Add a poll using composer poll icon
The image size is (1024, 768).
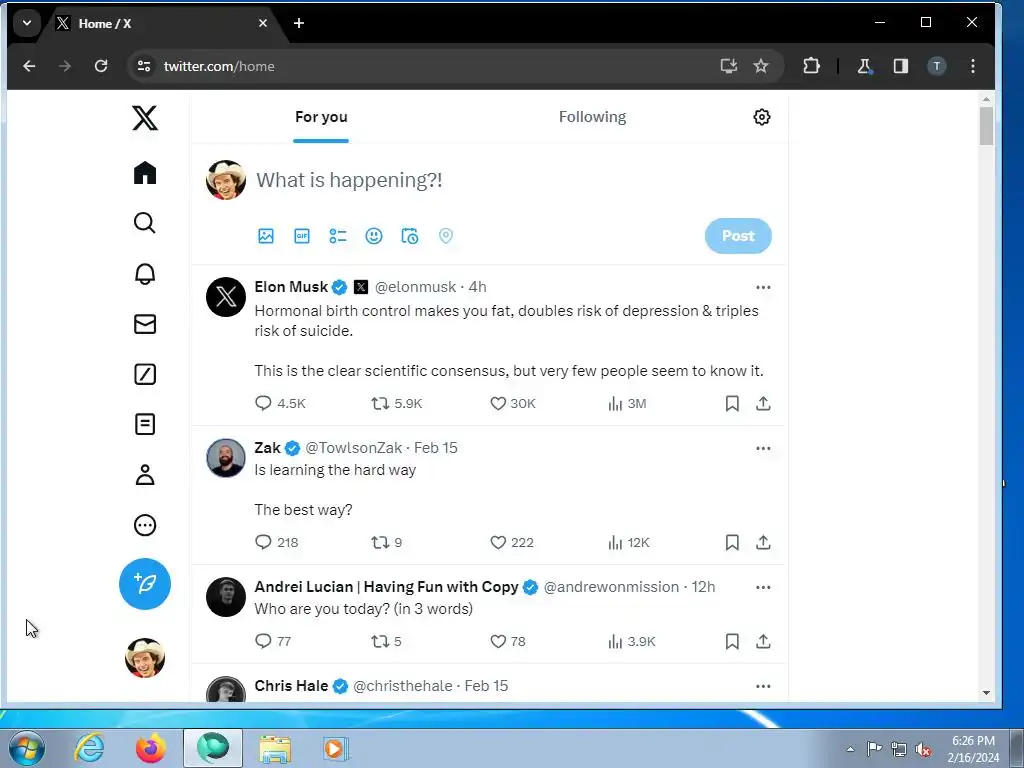(338, 236)
